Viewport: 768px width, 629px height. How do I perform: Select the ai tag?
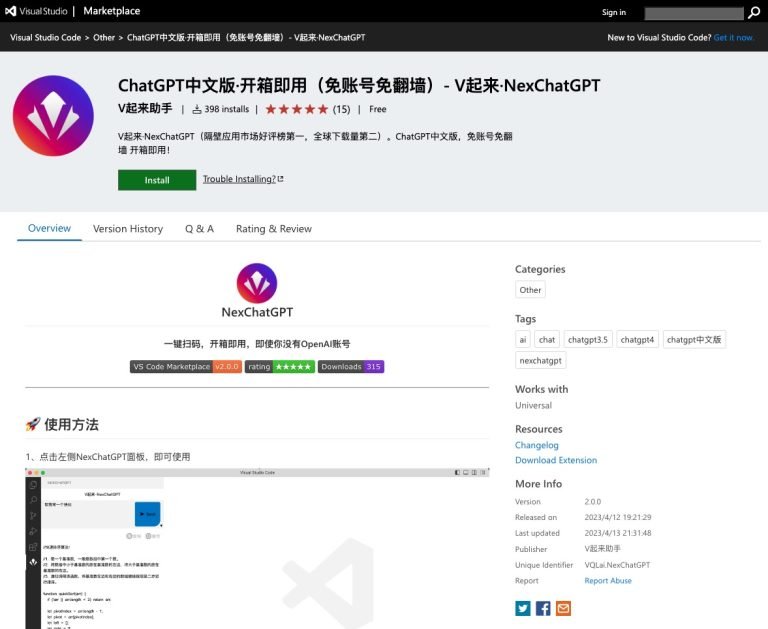click(x=523, y=339)
